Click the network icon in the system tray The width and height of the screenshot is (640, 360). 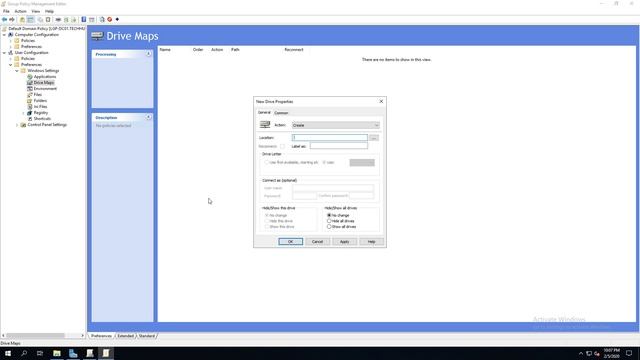589,353
